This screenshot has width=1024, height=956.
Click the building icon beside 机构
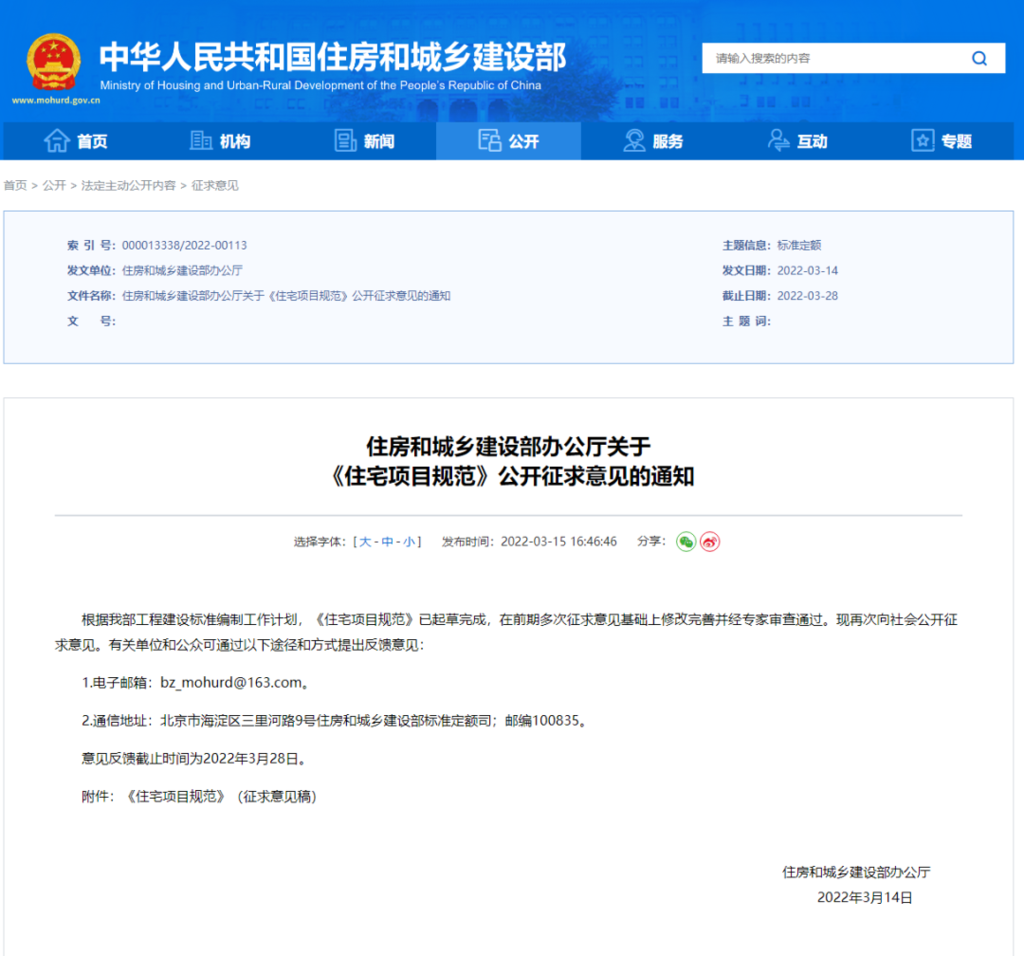[200, 140]
